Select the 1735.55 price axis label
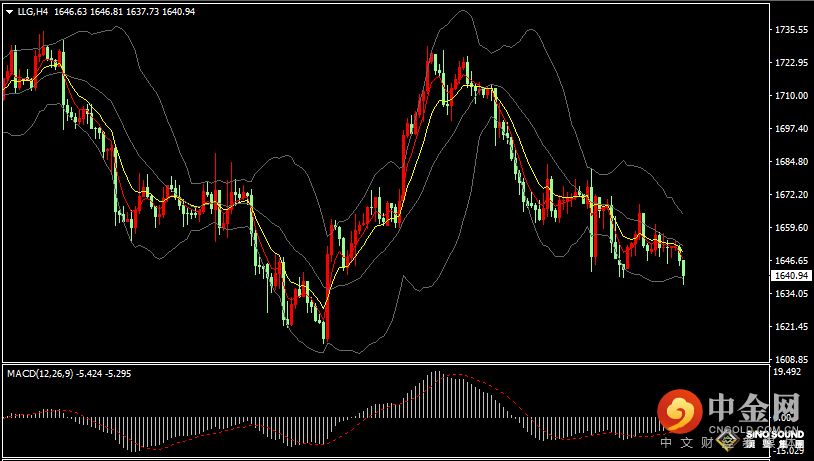The image size is (814, 461). coord(791,30)
